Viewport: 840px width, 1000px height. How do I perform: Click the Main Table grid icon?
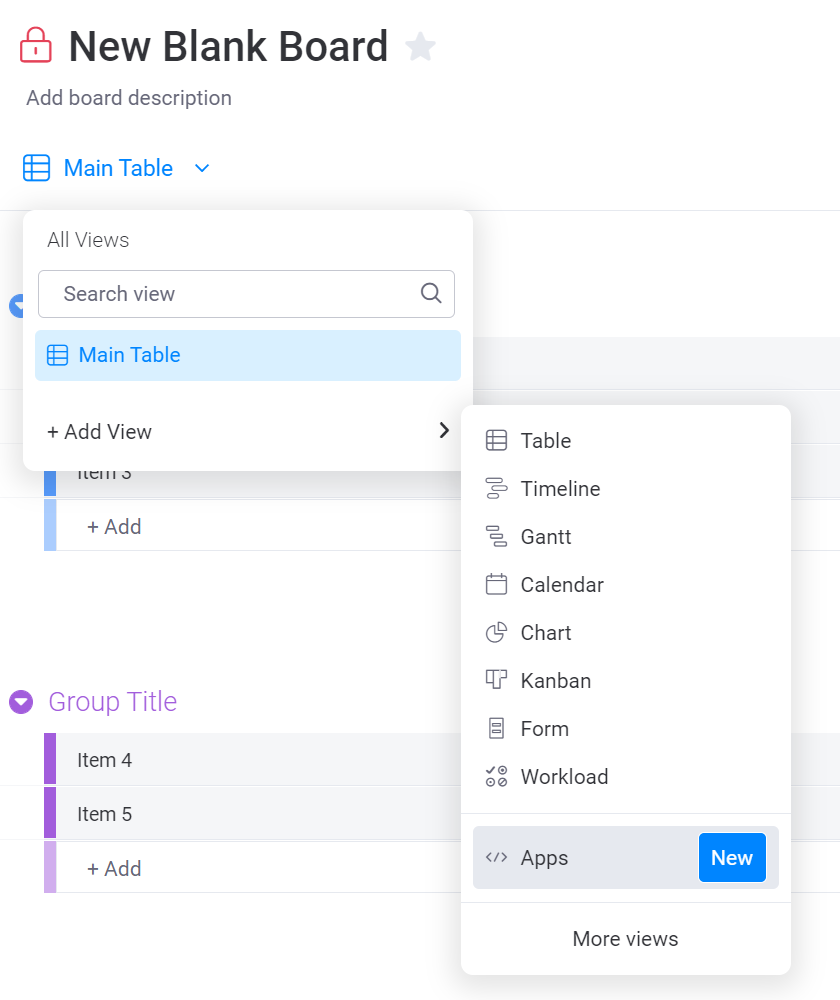coord(36,168)
